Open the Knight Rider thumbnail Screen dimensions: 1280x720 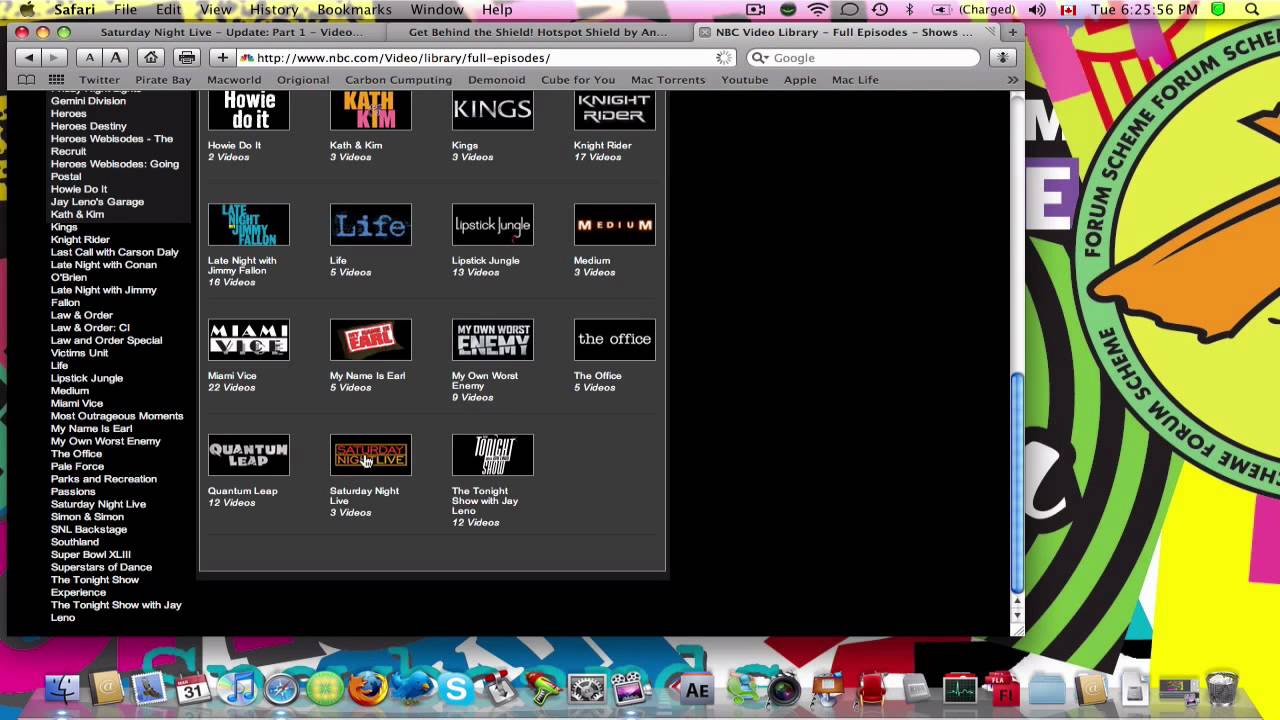pyautogui.click(x=615, y=110)
